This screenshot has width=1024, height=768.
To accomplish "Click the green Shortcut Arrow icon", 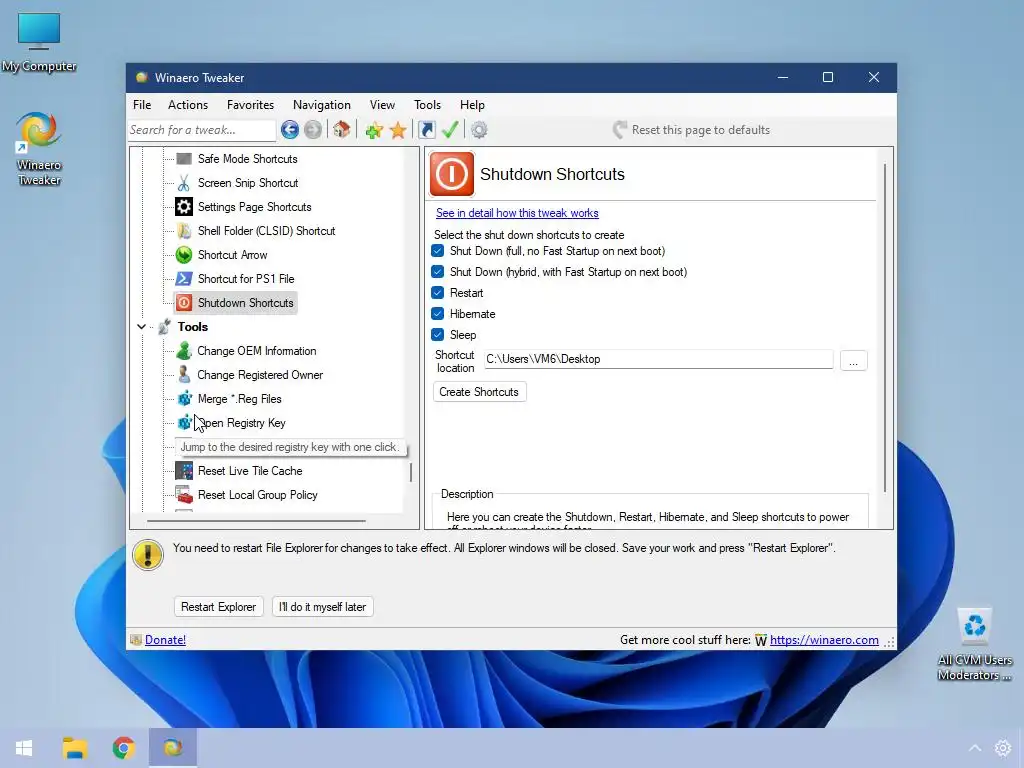I will [184, 255].
